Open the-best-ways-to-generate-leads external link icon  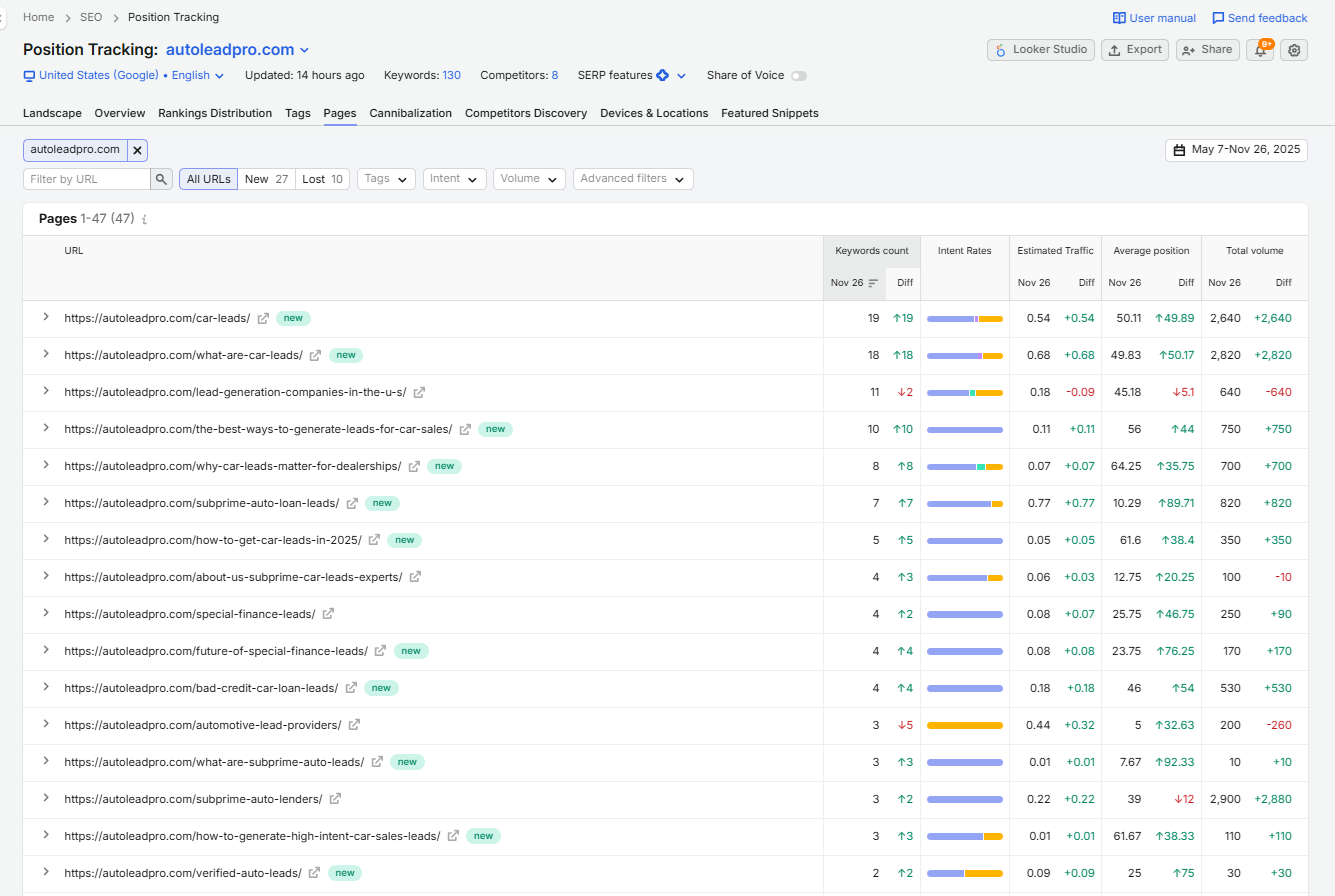[x=465, y=429]
